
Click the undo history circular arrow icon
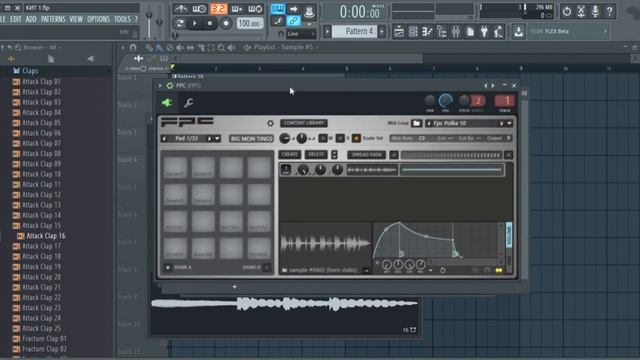tap(567, 11)
